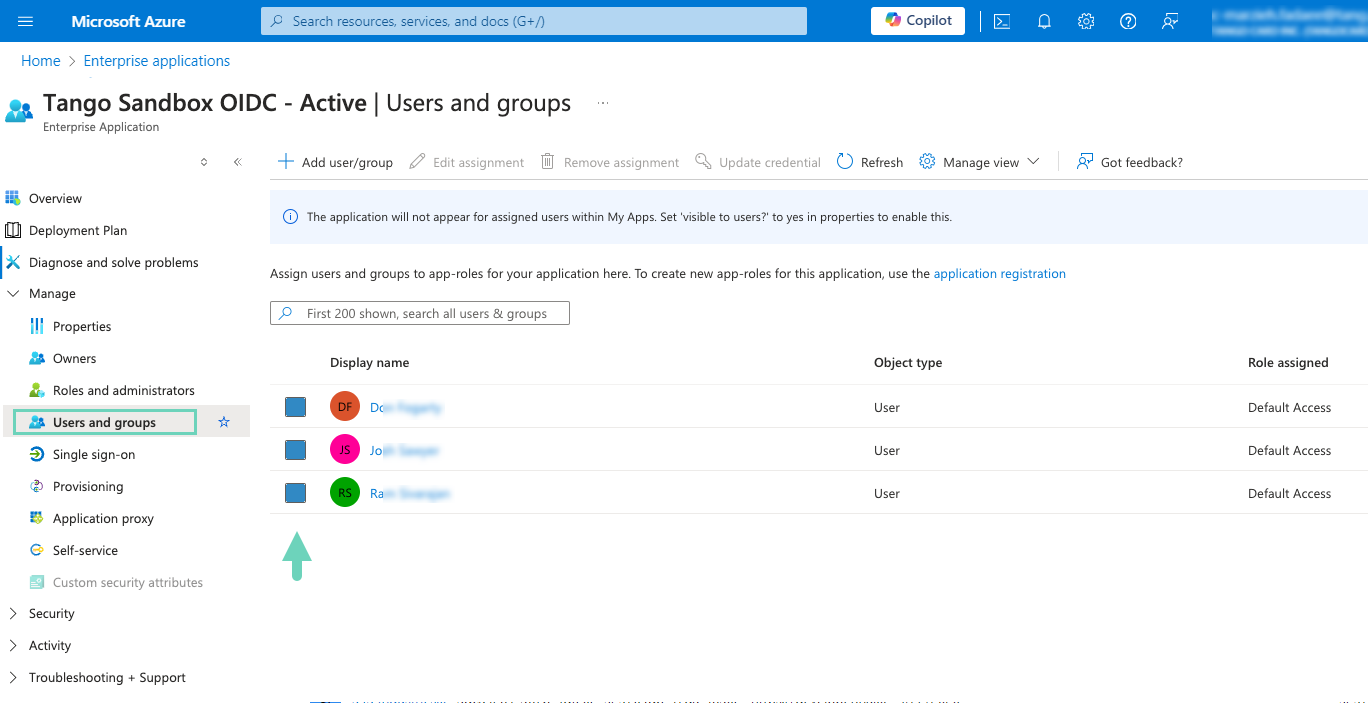Click "User" in the DF row
Image resolution: width=1368 pixels, height=703 pixels.
tap(887, 408)
